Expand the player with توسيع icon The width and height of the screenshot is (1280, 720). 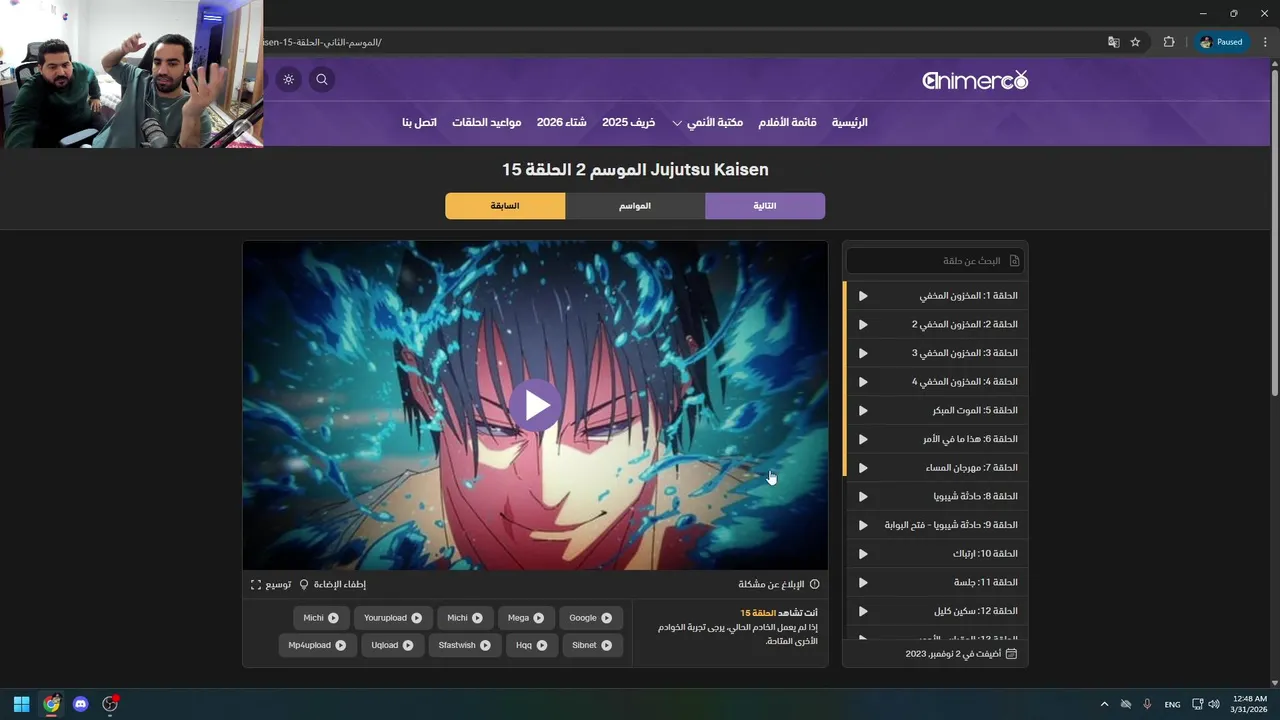pyautogui.click(x=271, y=584)
